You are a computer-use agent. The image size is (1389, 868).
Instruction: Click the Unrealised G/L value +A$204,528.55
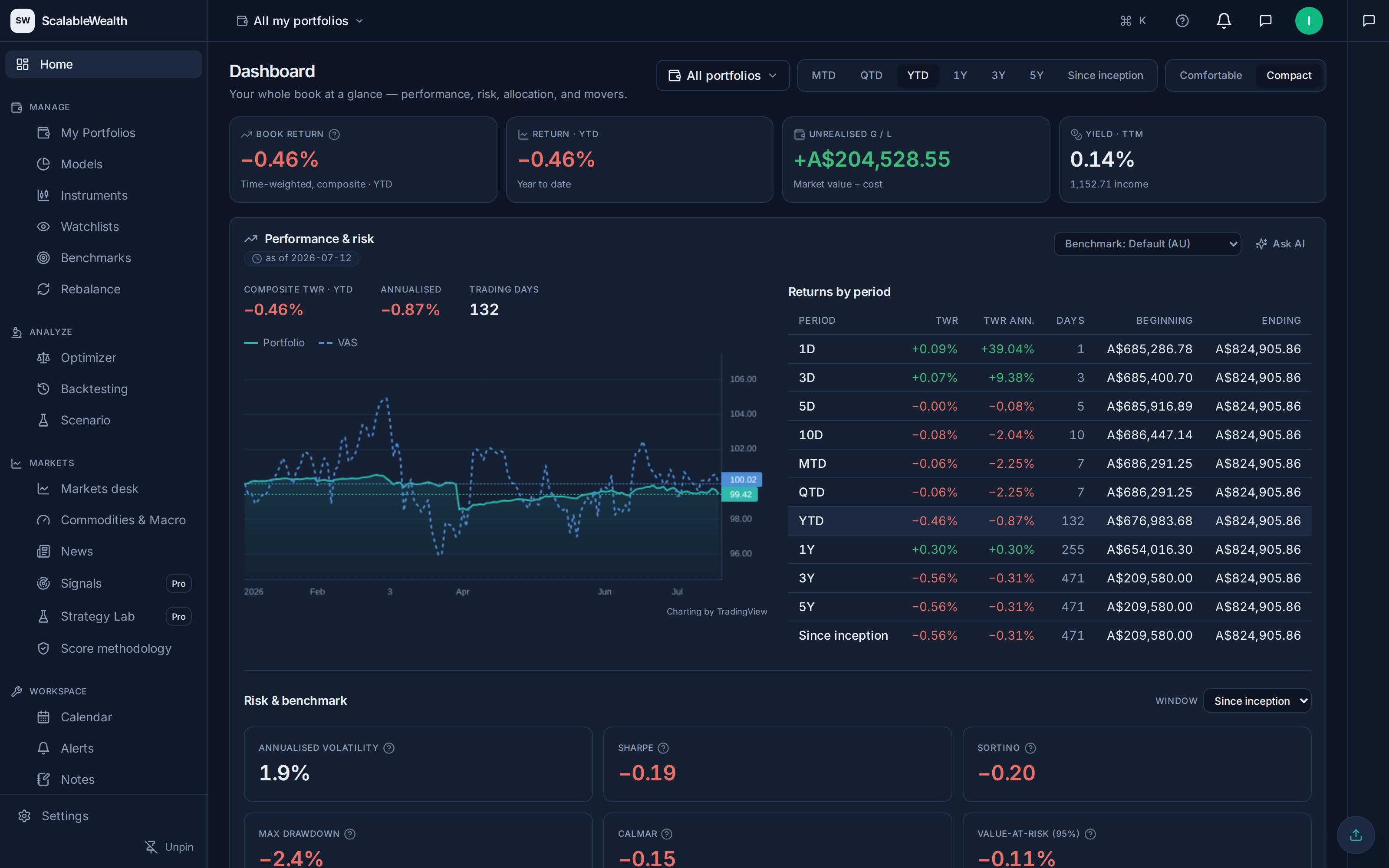pos(872,159)
